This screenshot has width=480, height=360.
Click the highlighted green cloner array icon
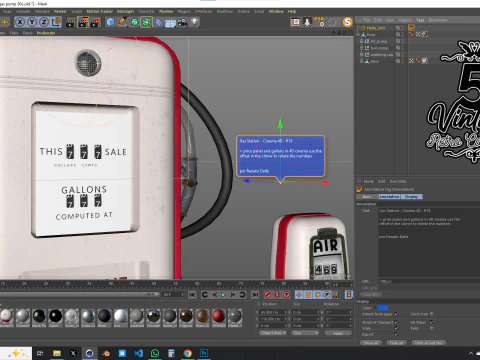[146, 22]
